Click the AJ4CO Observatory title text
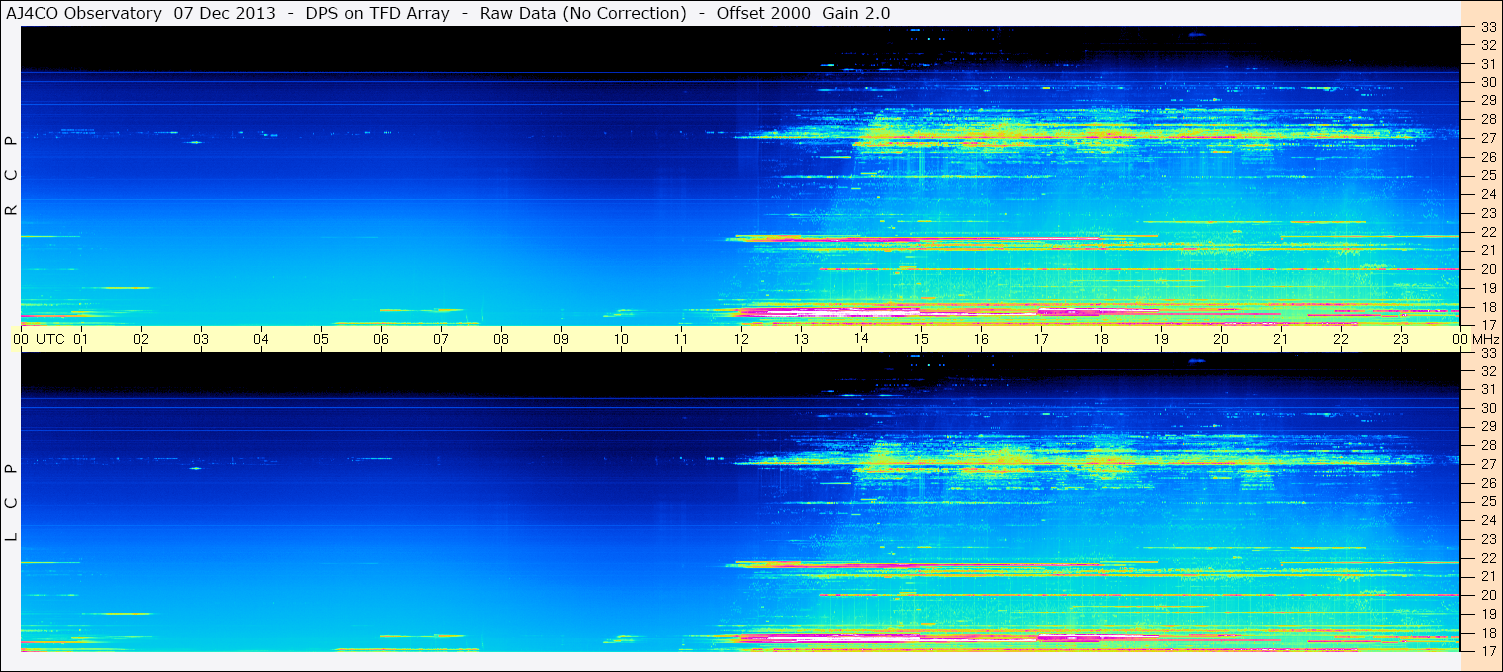 tap(83, 13)
